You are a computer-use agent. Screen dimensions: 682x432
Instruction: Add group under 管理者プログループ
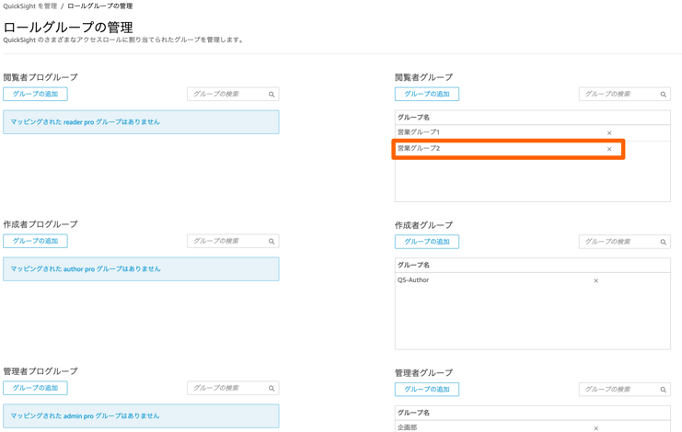point(35,388)
